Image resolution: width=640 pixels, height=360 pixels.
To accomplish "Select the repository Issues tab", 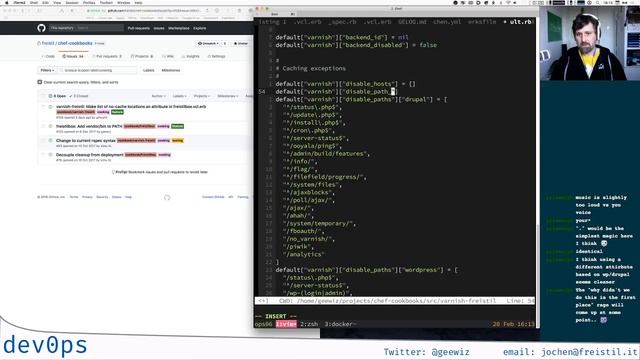I will pos(73,56).
